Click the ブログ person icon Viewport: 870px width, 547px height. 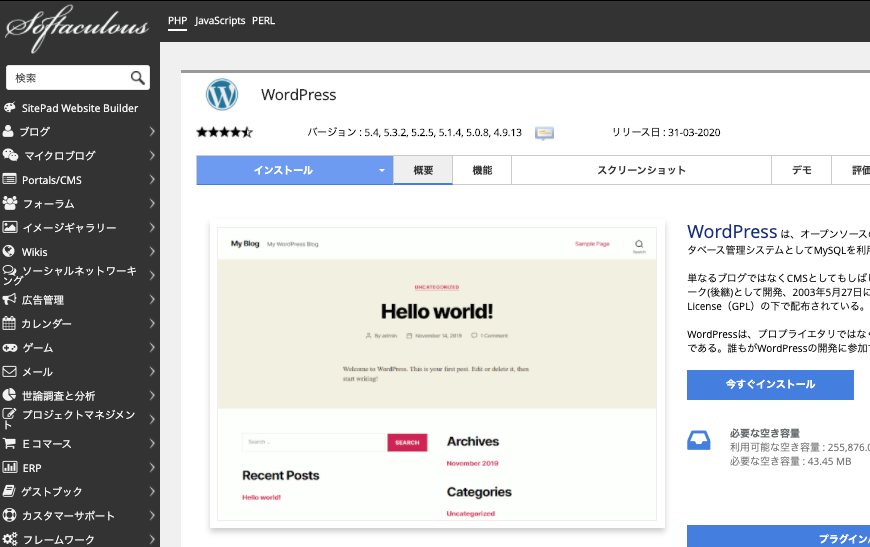(8, 131)
